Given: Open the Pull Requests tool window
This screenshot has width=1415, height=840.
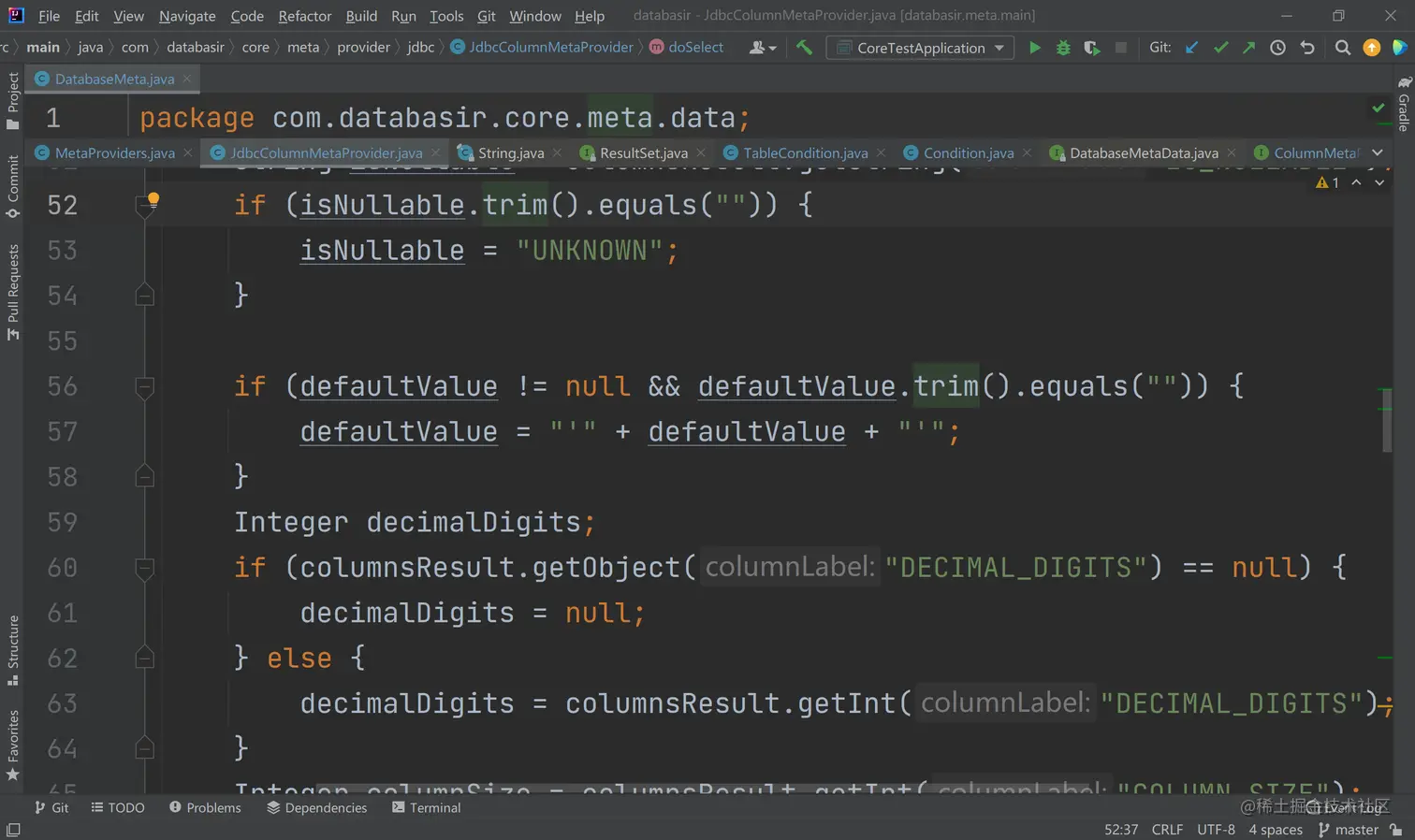Looking at the screenshot, I should pyautogui.click(x=13, y=293).
